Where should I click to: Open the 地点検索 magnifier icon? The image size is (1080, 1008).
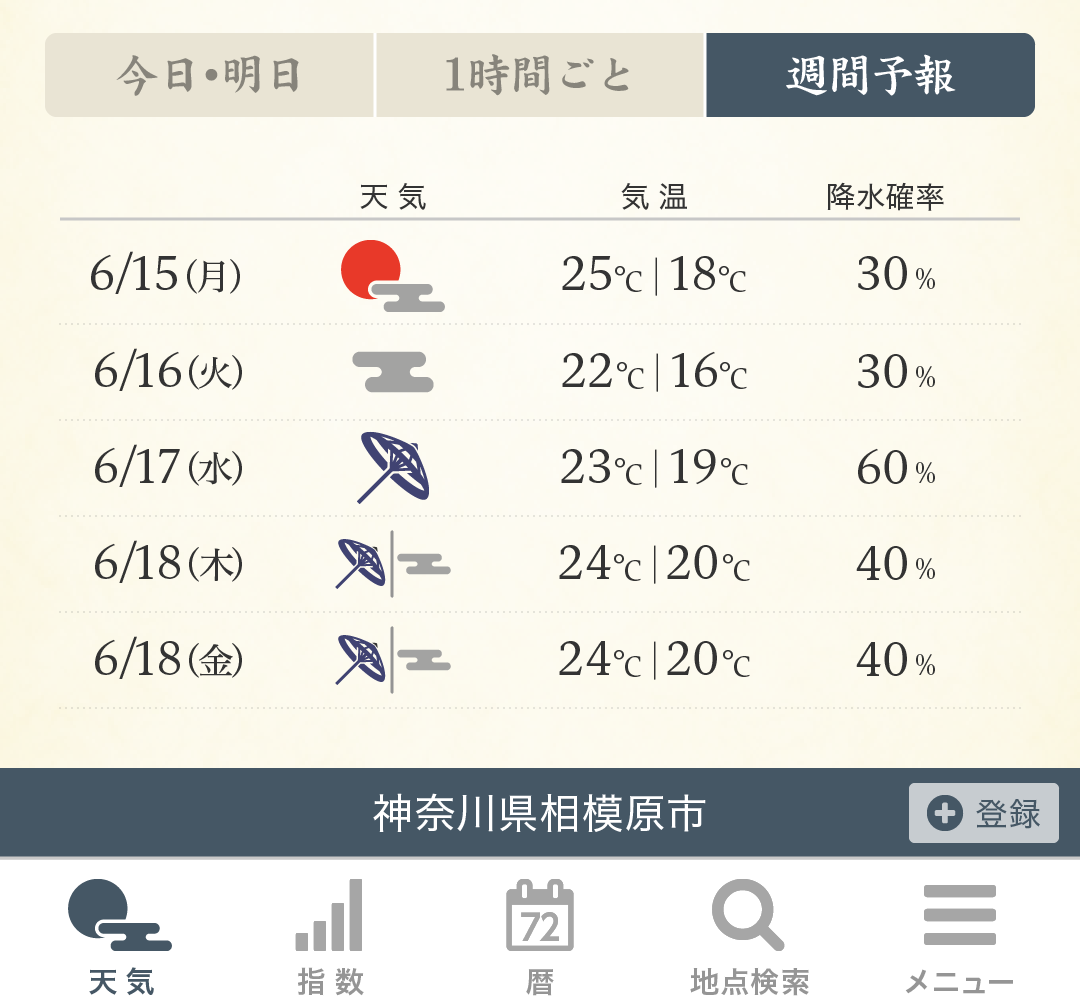pos(748,916)
